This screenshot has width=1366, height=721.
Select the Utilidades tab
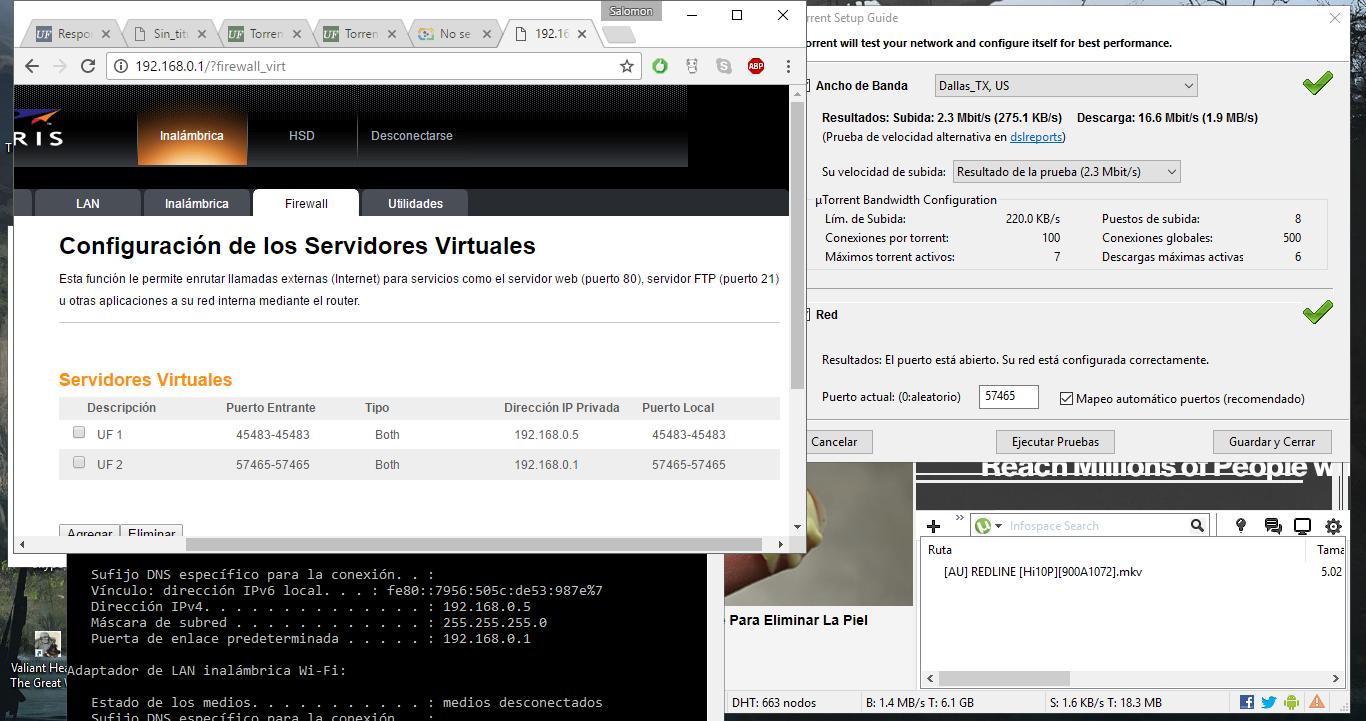tap(415, 203)
